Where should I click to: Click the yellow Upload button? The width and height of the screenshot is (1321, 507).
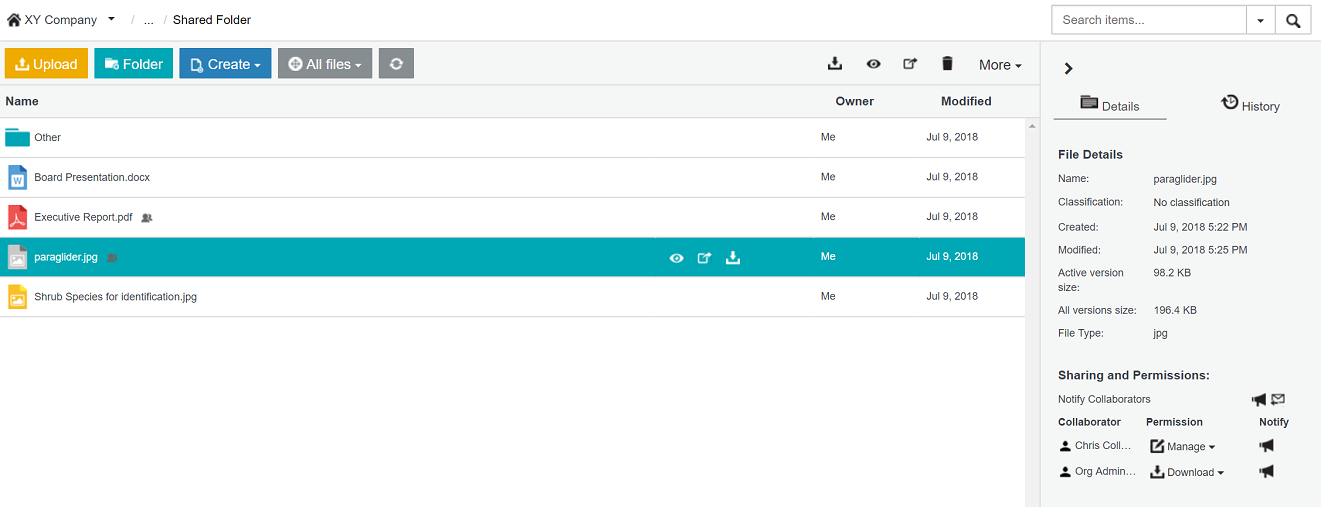(x=46, y=64)
